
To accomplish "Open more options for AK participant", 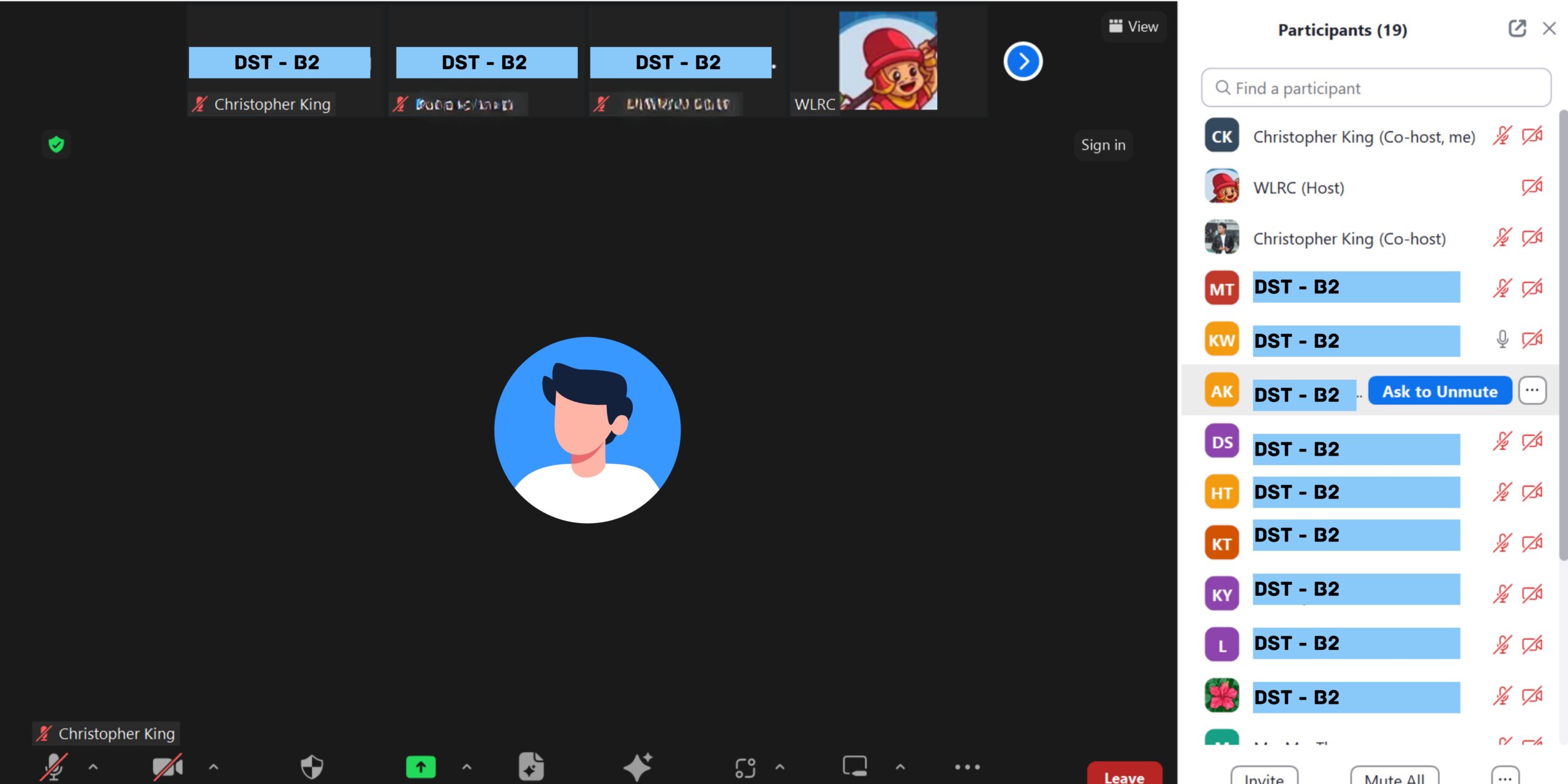I will [x=1532, y=391].
